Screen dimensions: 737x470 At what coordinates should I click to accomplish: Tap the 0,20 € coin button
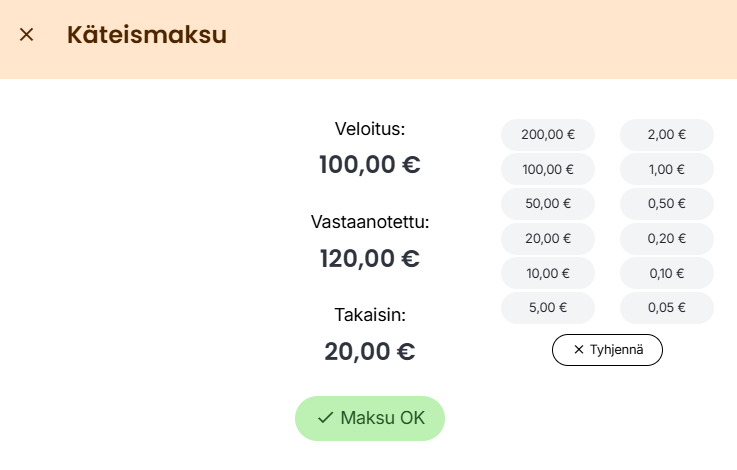tap(666, 238)
